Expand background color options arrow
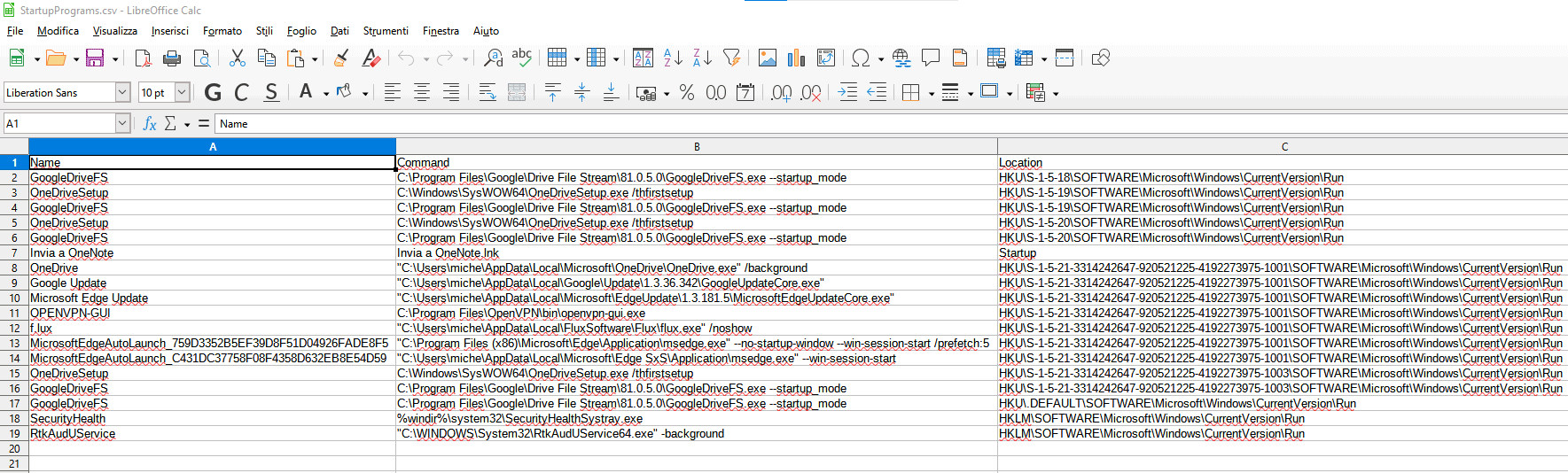This screenshot has height=473, width=1568. point(364,93)
